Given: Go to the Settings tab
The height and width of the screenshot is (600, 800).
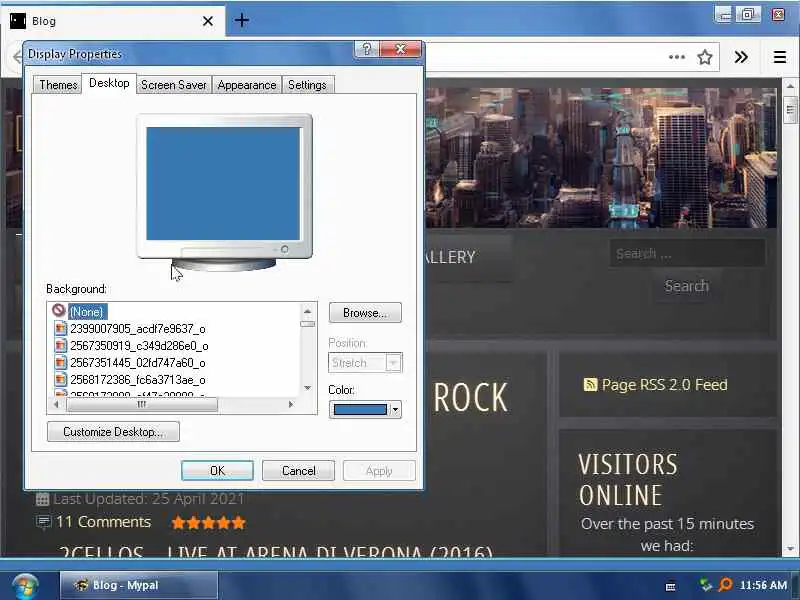Looking at the screenshot, I should (x=307, y=85).
